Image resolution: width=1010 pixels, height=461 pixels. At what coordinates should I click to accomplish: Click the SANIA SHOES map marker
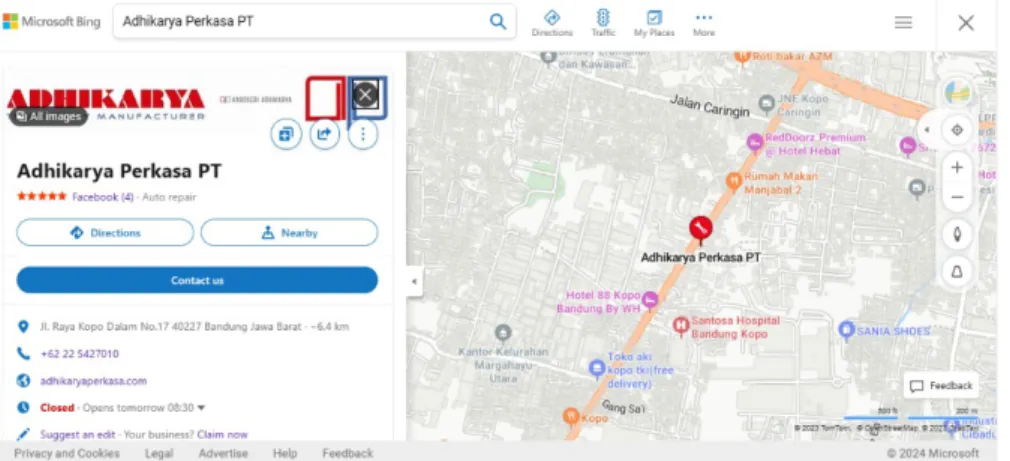click(847, 330)
